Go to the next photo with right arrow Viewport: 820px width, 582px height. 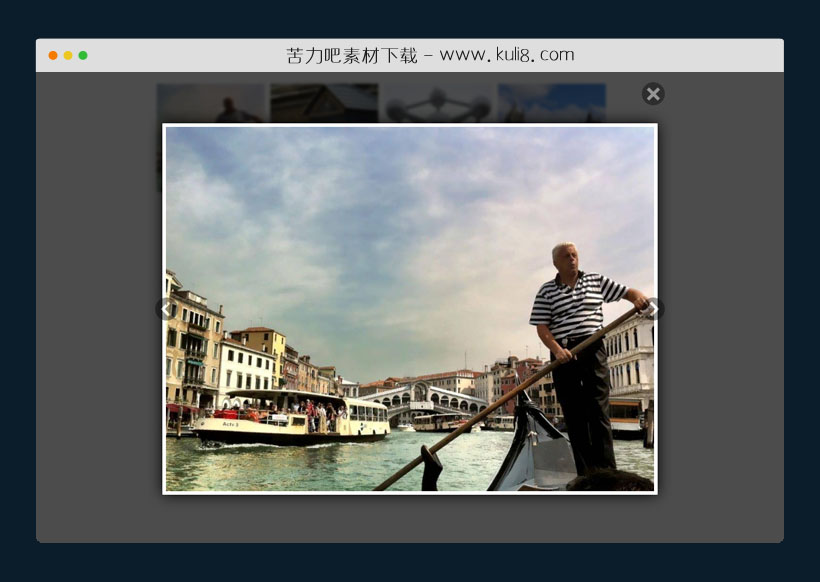coord(654,309)
